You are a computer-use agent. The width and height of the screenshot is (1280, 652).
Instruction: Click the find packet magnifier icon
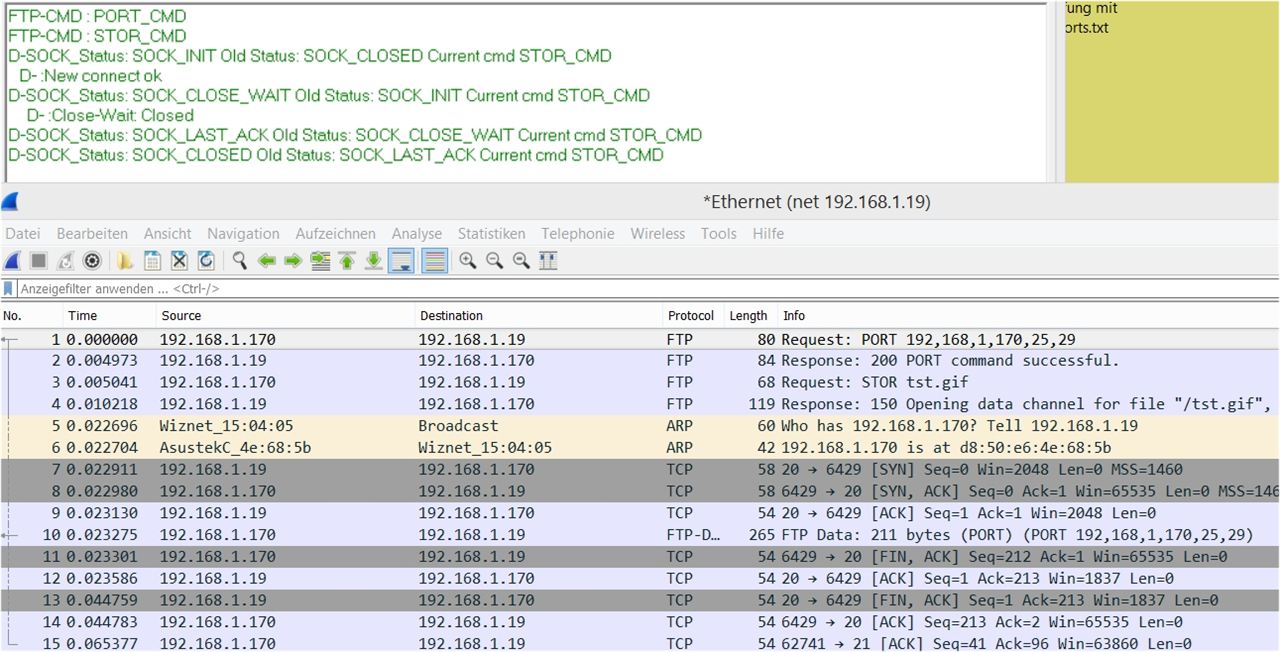240,261
